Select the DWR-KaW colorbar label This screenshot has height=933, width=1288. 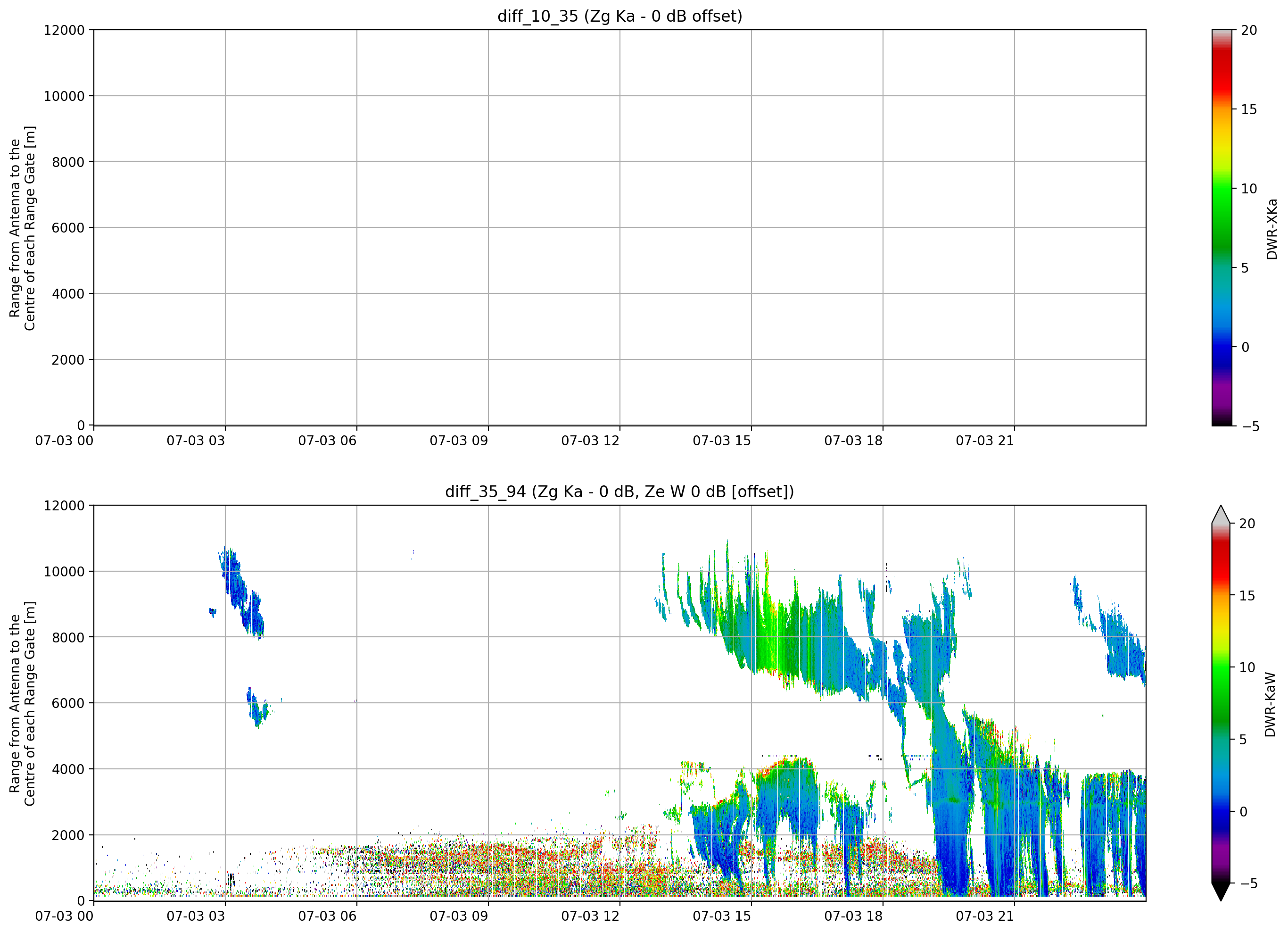[x=1271, y=705]
